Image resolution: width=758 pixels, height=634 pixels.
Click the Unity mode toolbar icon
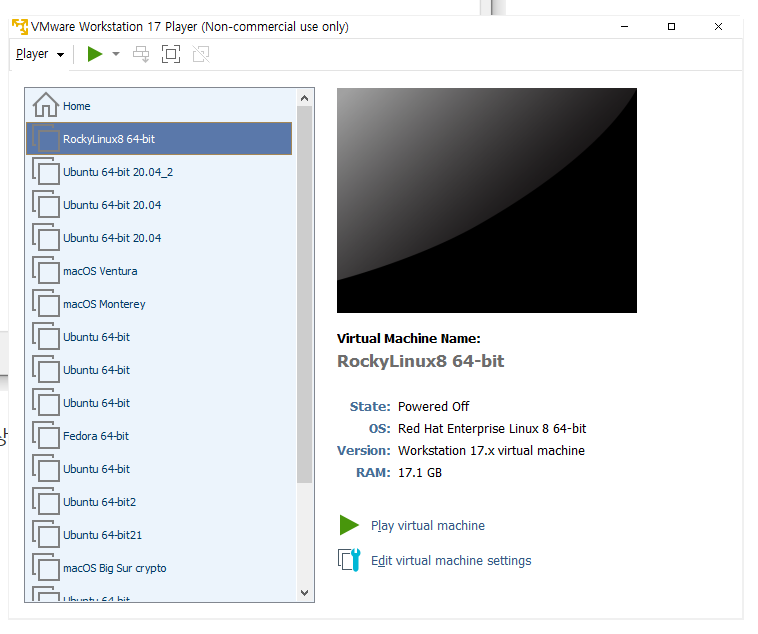[201, 54]
